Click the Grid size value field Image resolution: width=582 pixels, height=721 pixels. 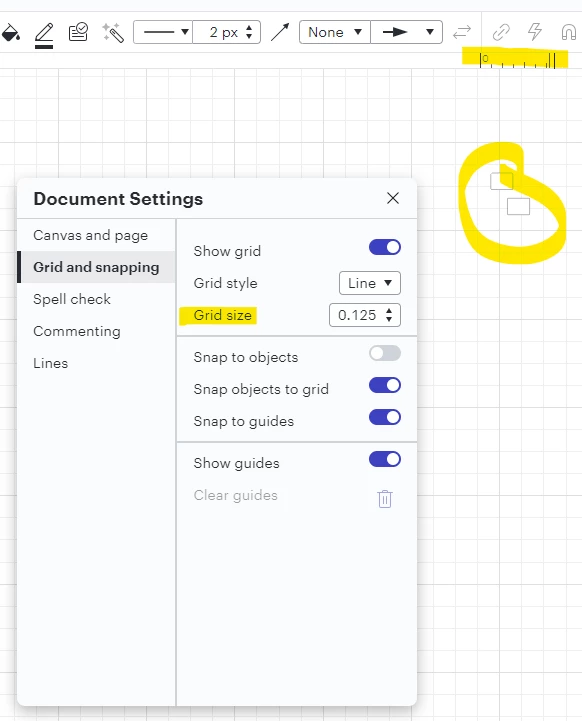(x=365, y=315)
